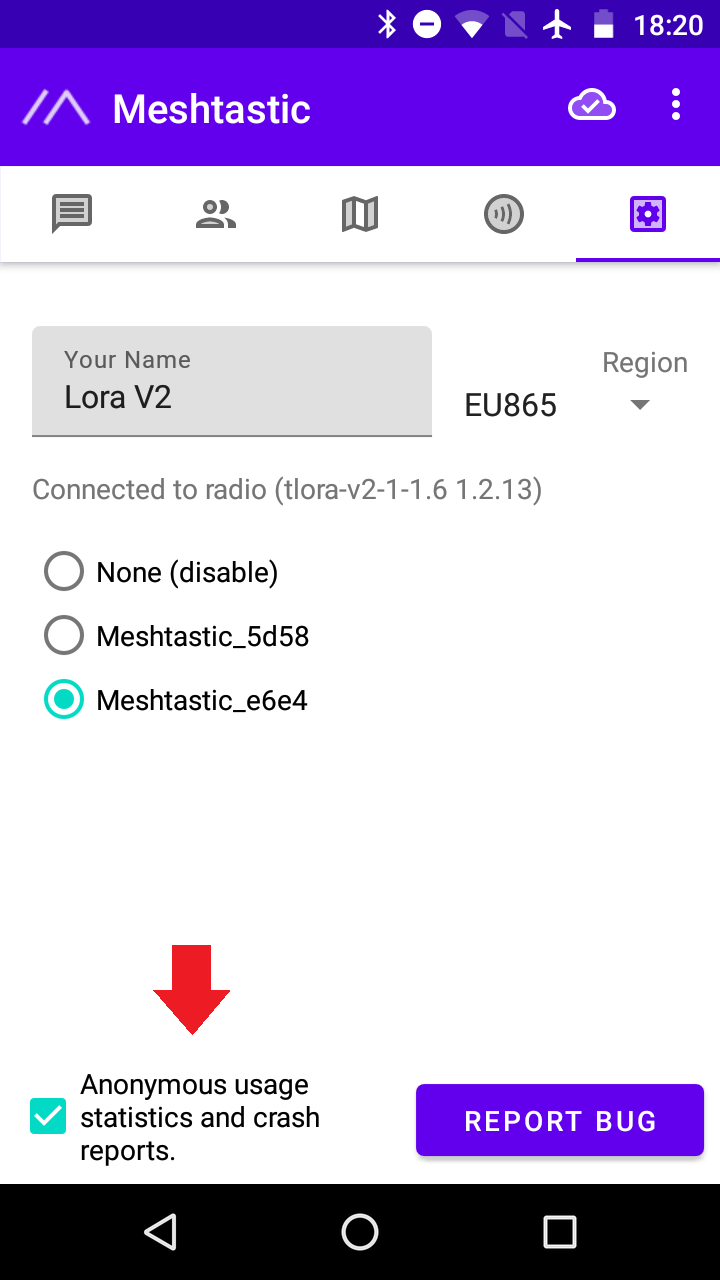Tap the Meshtastic logo icon

point(56,108)
